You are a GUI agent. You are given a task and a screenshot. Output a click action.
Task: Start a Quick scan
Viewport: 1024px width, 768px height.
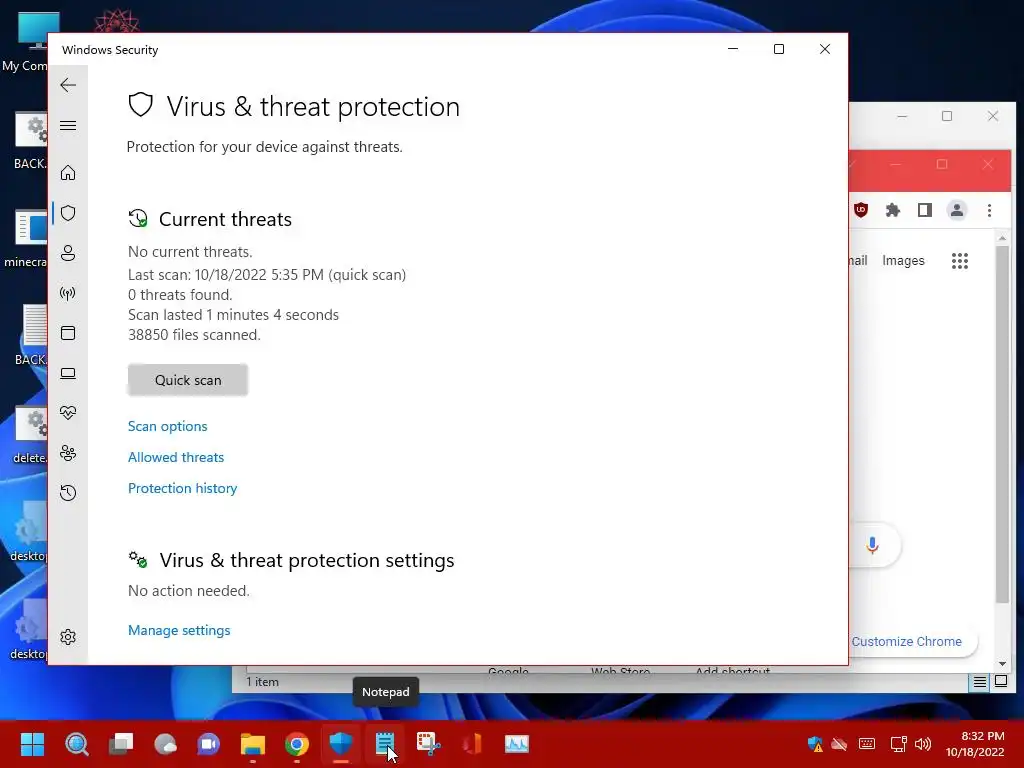[188, 380]
